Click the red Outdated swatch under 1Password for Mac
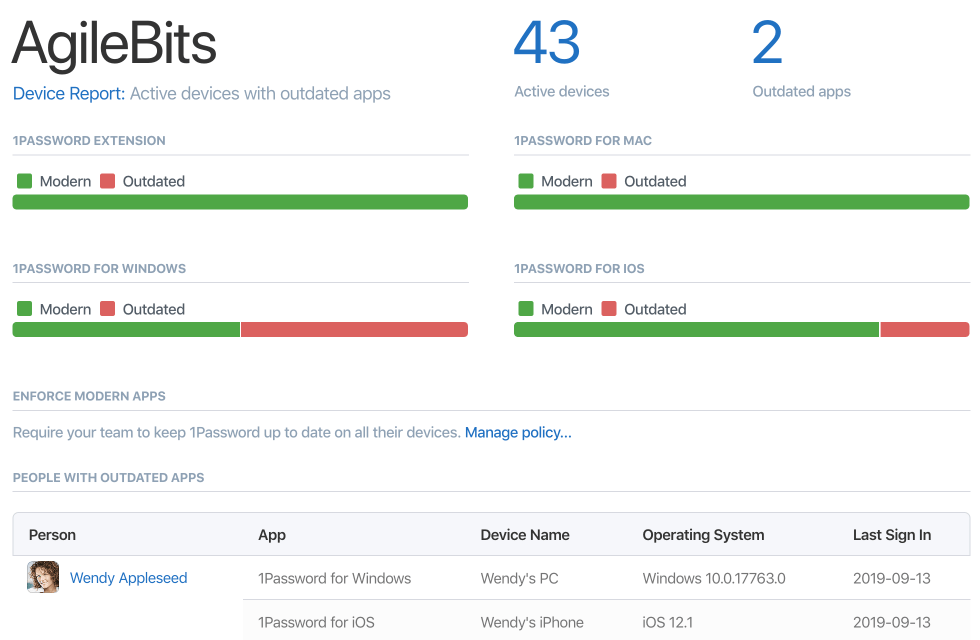Image resolution: width=980 pixels, height=640 pixels. (609, 181)
